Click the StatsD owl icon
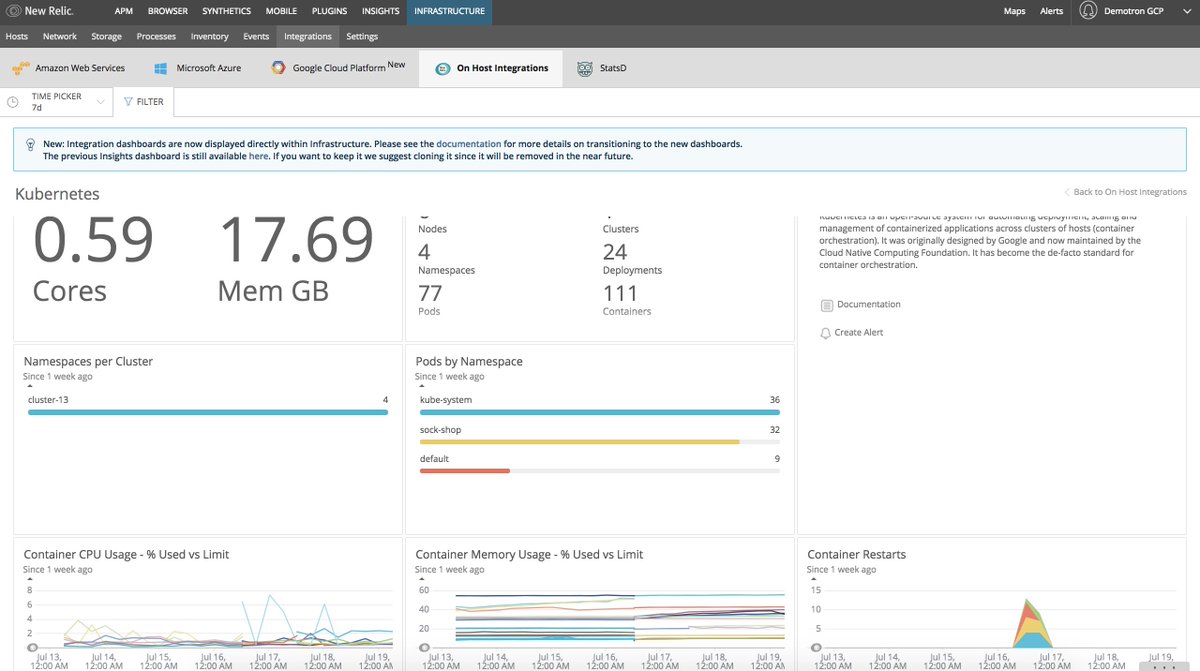This screenshot has height=671, width=1200. coord(585,68)
